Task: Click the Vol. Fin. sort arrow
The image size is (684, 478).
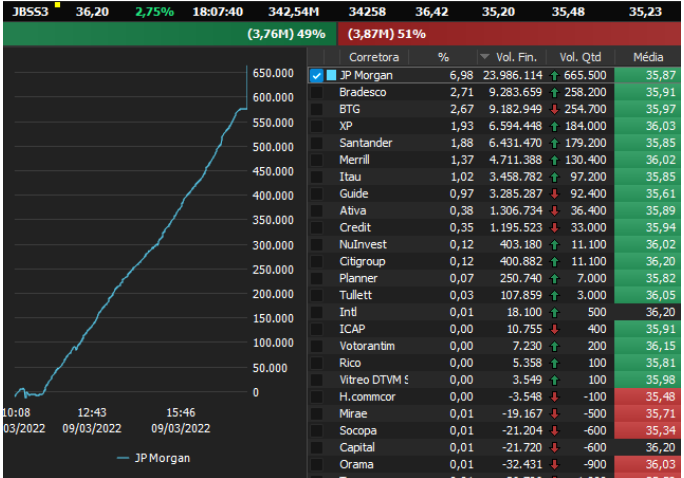Action: pos(484,57)
